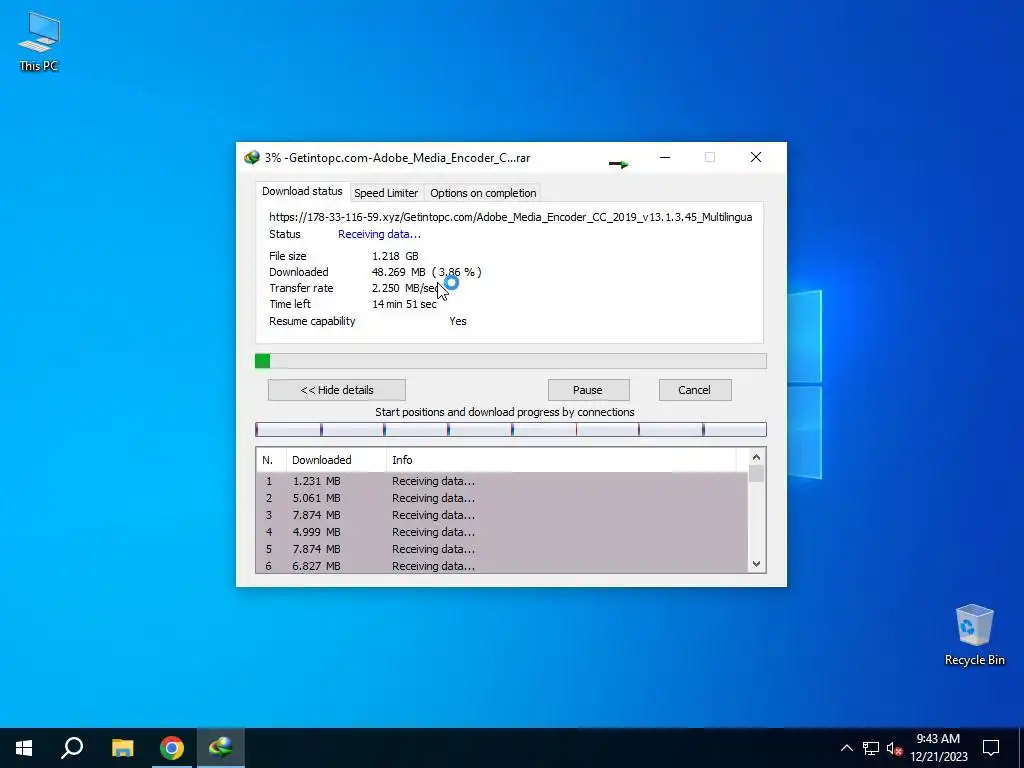Pause the current download
Screen dimensions: 1024x768
click(588, 390)
